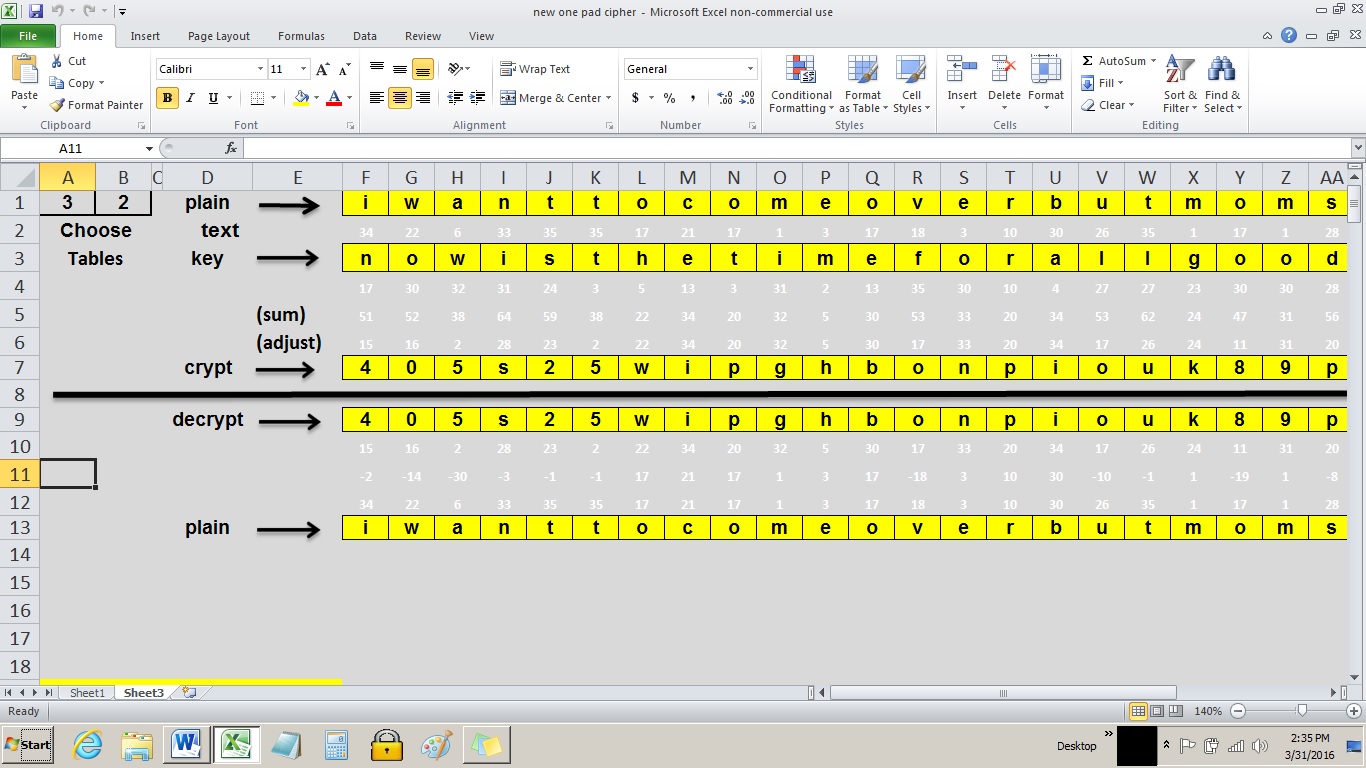Screen dimensions: 1366x768
Task: Expand the Merge & Center dropdown arrow
Action: pos(610,98)
